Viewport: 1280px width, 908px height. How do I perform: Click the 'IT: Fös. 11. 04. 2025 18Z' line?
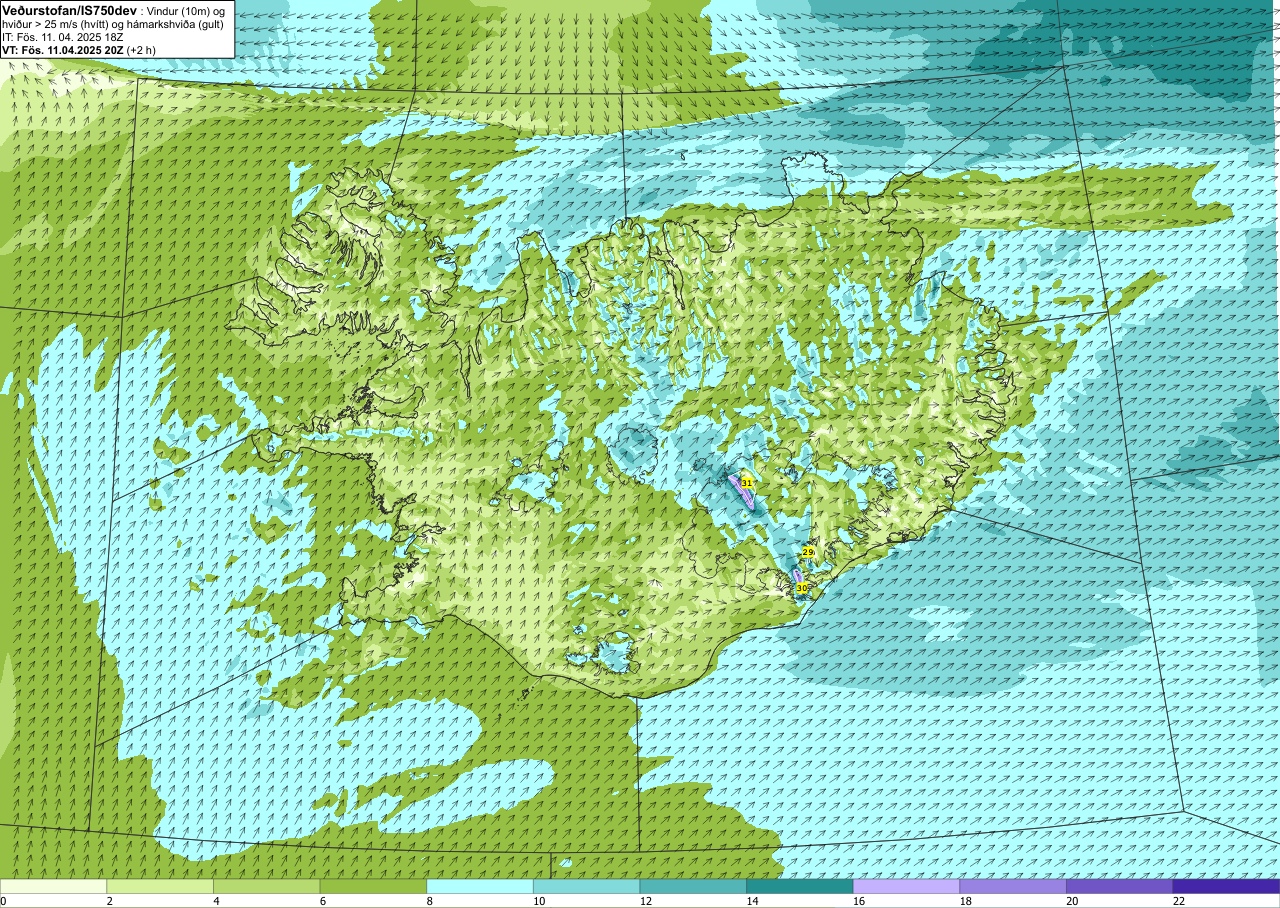[x=63, y=37]
